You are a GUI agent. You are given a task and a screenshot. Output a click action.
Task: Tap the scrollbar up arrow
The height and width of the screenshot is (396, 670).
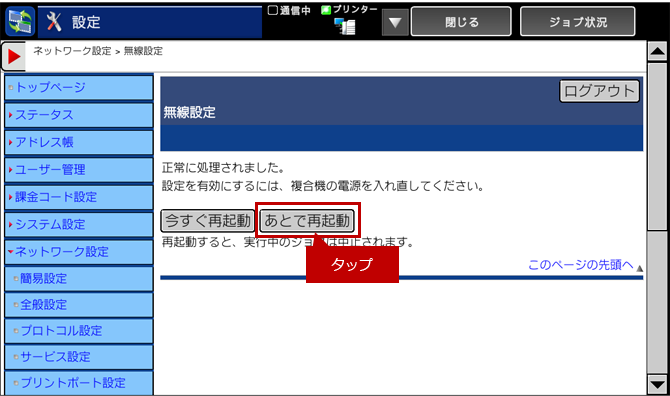click(x=657, y=52)
